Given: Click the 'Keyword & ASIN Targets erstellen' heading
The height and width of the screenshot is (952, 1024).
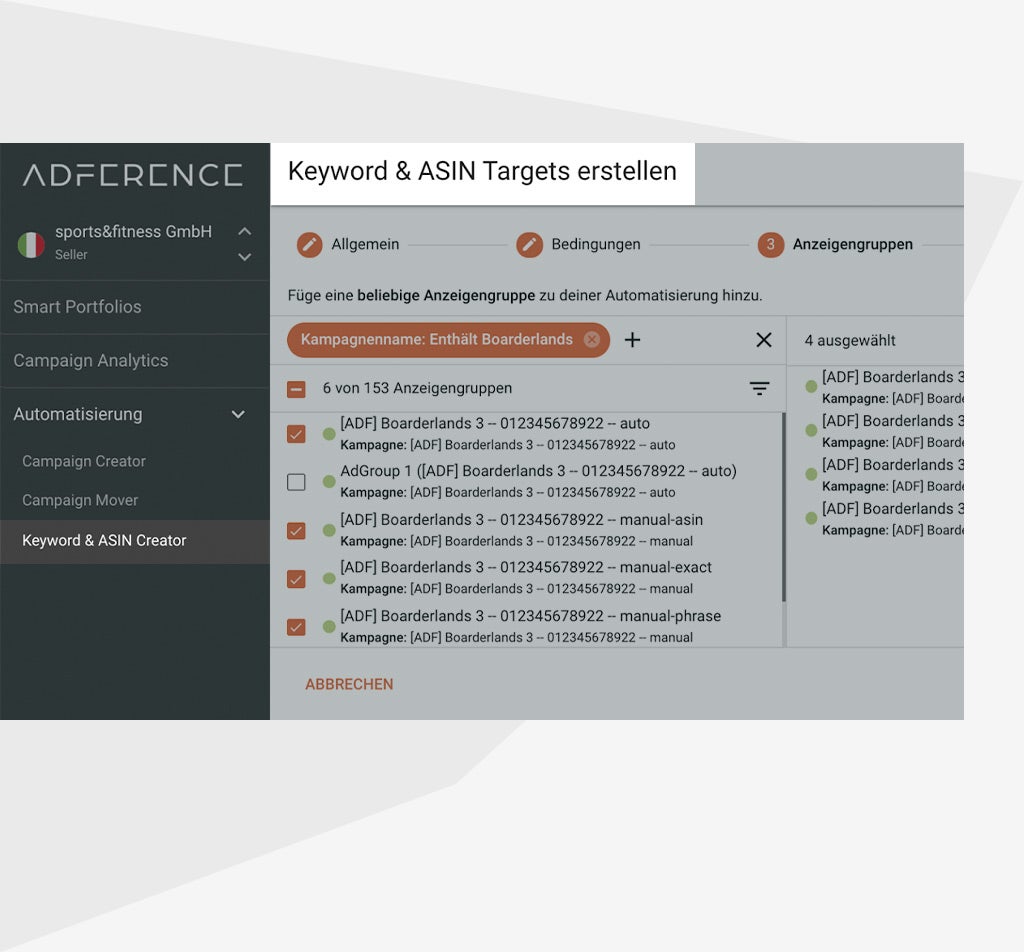Looking at the screenshot, I should [482, 171].
